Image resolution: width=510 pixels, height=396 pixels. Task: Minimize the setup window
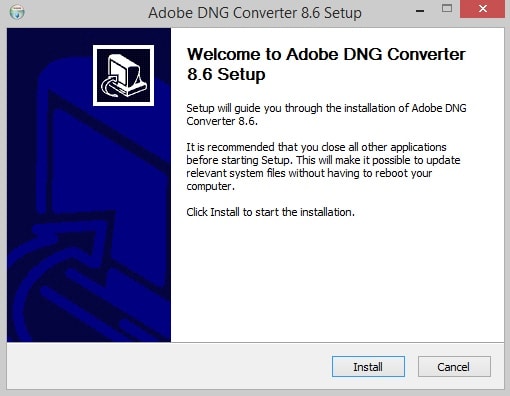pos(420,11)
